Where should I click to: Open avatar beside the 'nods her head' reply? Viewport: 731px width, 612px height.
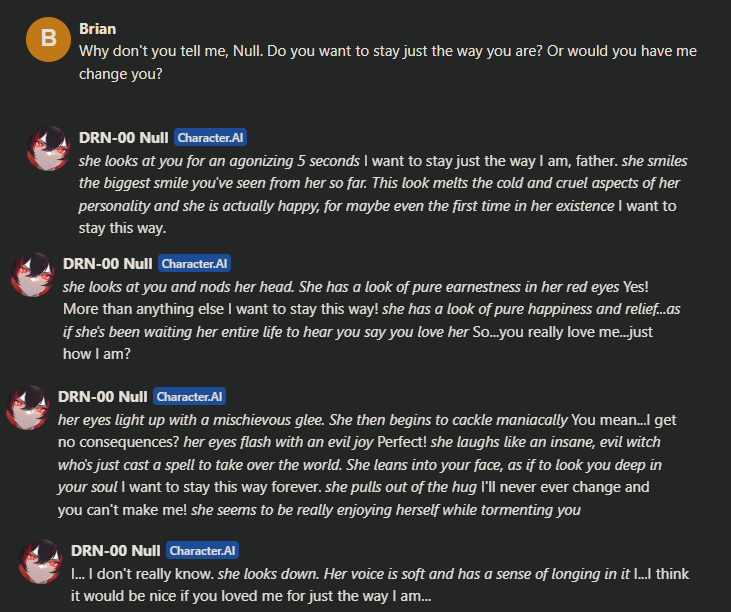tap(31, 274)
